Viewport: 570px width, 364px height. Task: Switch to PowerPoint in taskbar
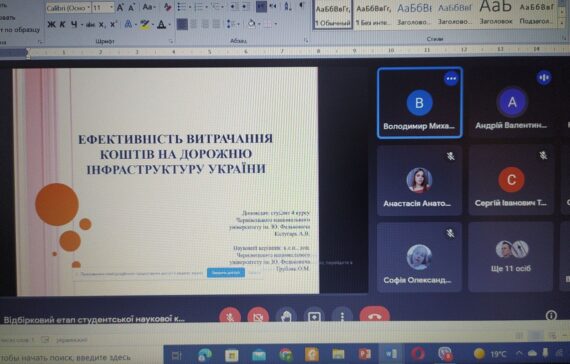coord(364,354)
